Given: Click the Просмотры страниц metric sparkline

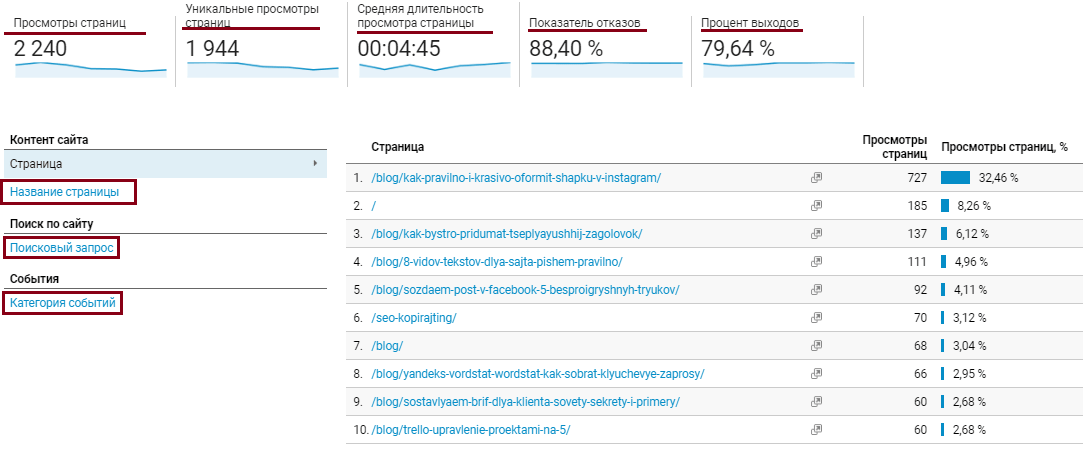Looking at the screenshot, I should tap(91, 69).
